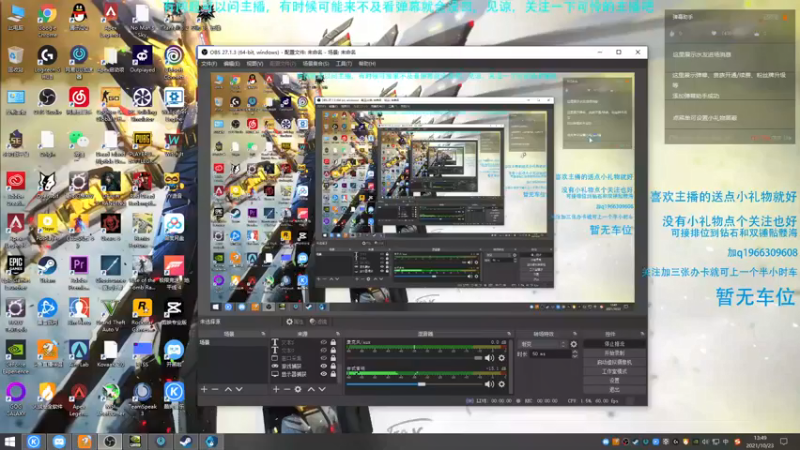The width and height of the screenshot is (800, 450).
Task: Select Steam shortcut on desktop
Action: [47, 269]
